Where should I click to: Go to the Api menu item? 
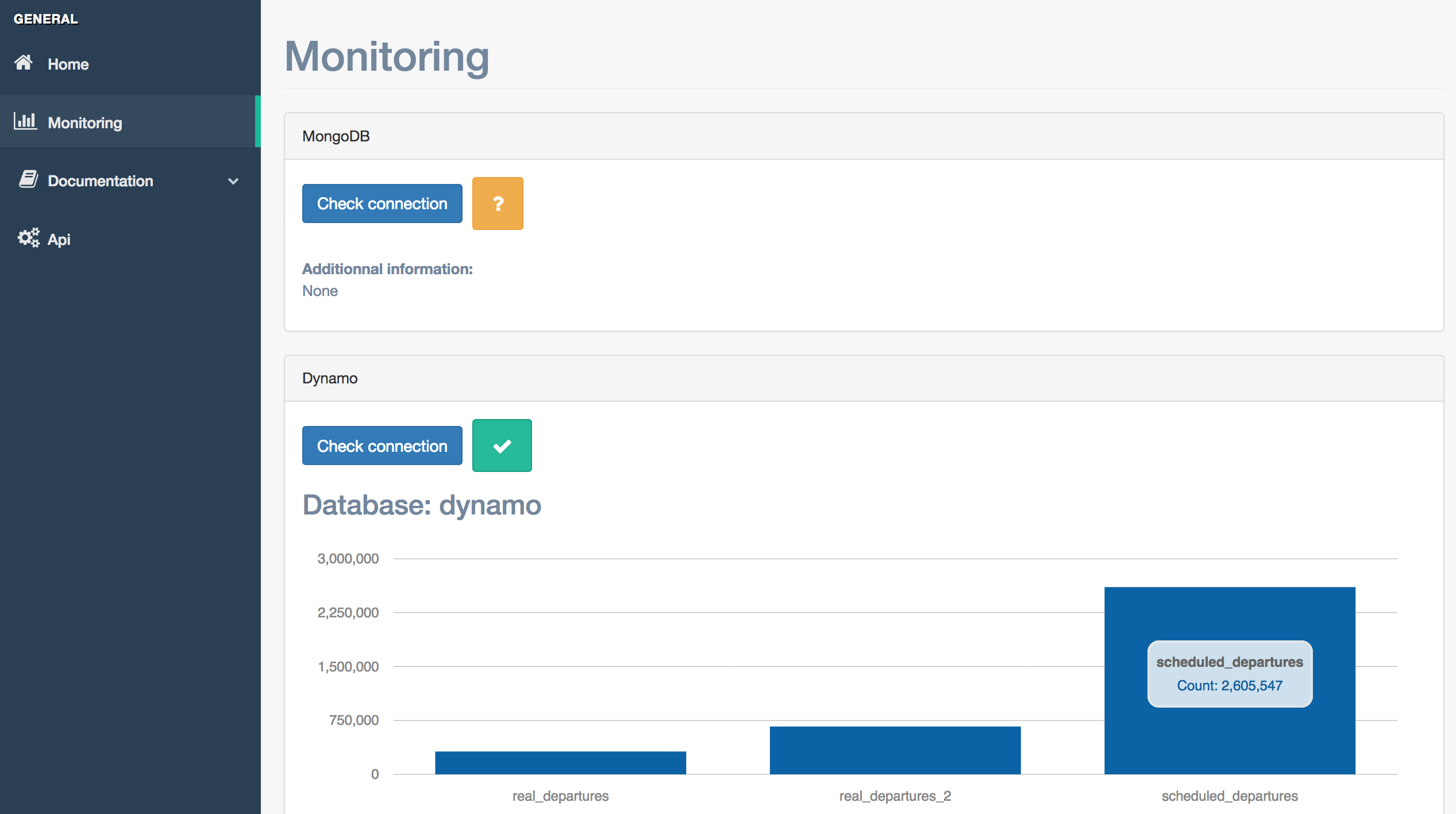(130, 239)
